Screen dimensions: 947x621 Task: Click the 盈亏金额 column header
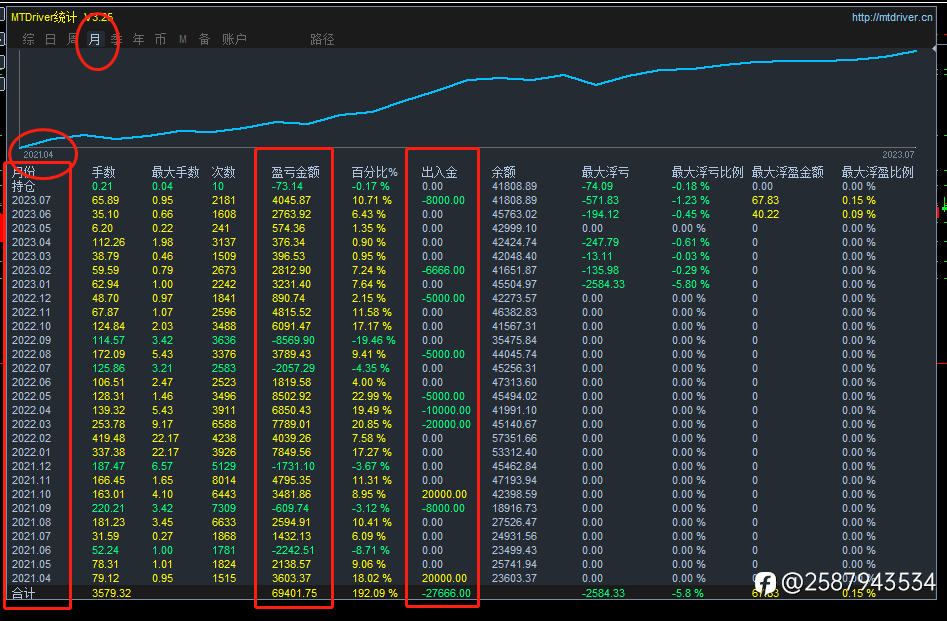tap(295, 172)
